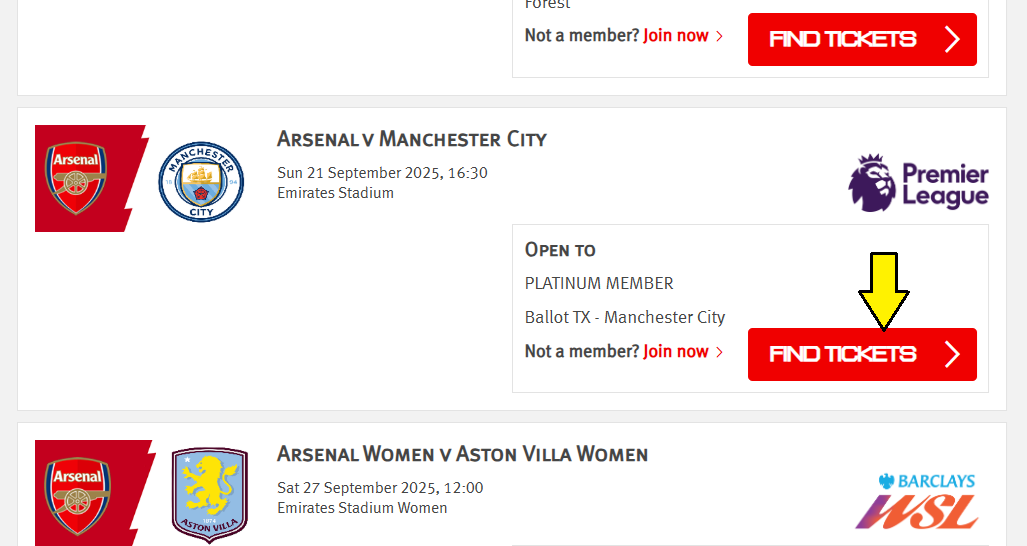Screen dimensions: 1027x546
Task: Click the Arsenal crest in the Aston Villa Women fixture
Action: pyautogui.click(x=76, y=492)
